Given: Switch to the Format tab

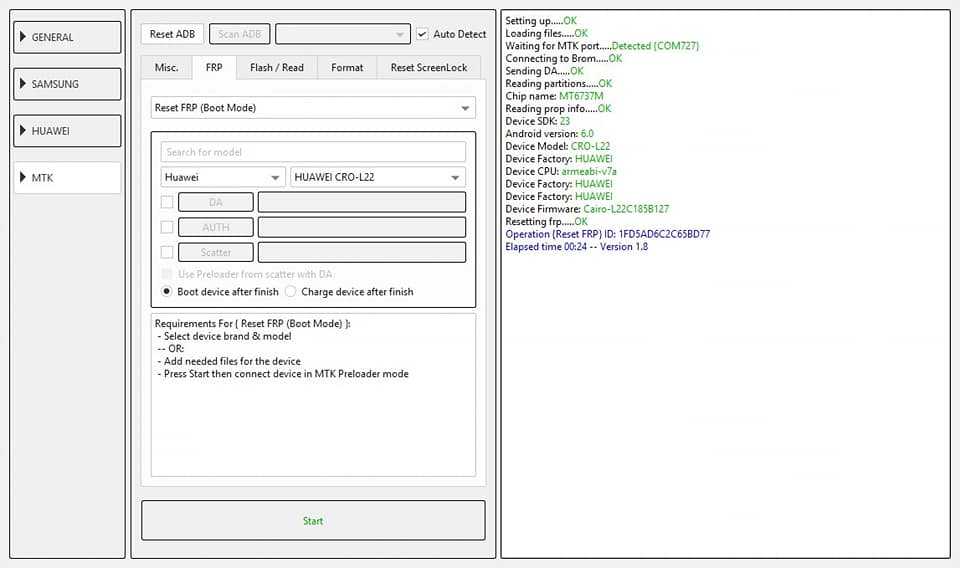Looking at the screenshot, I should click(x=347, y=67).
